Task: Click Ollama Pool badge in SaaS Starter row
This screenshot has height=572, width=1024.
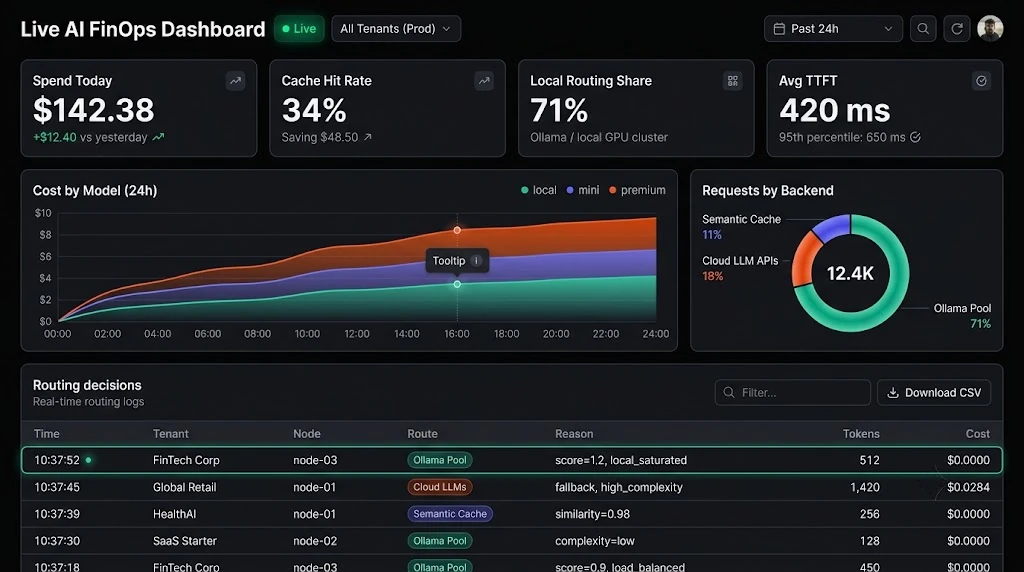Action: (x=440, y=541)
